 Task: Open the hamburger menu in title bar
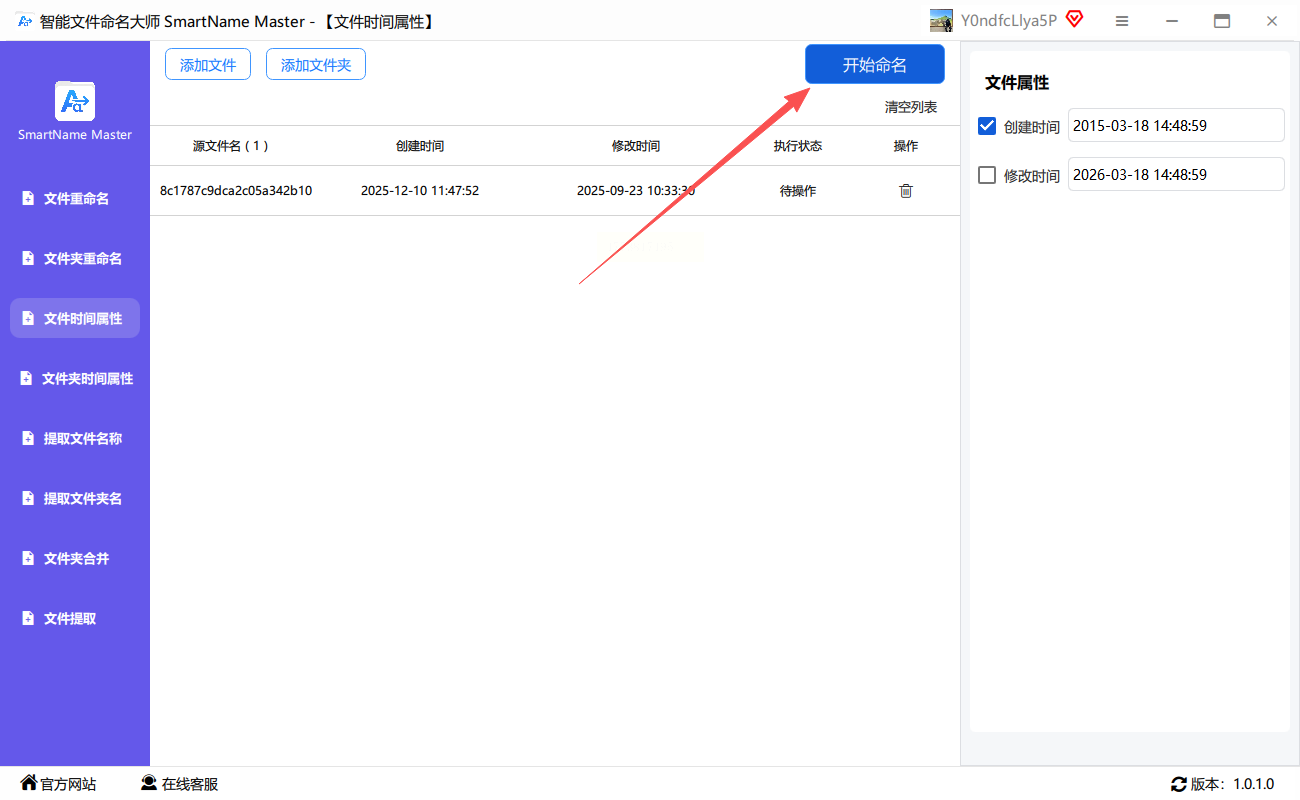click(x=1122, y=21)
